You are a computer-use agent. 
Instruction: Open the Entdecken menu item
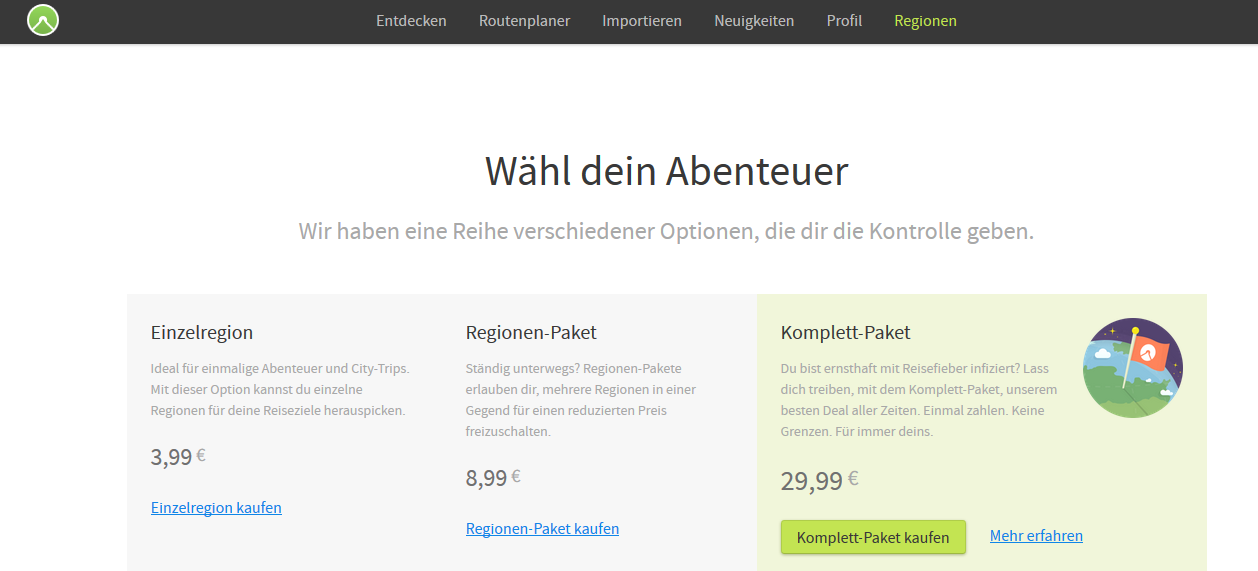point(411,20)
